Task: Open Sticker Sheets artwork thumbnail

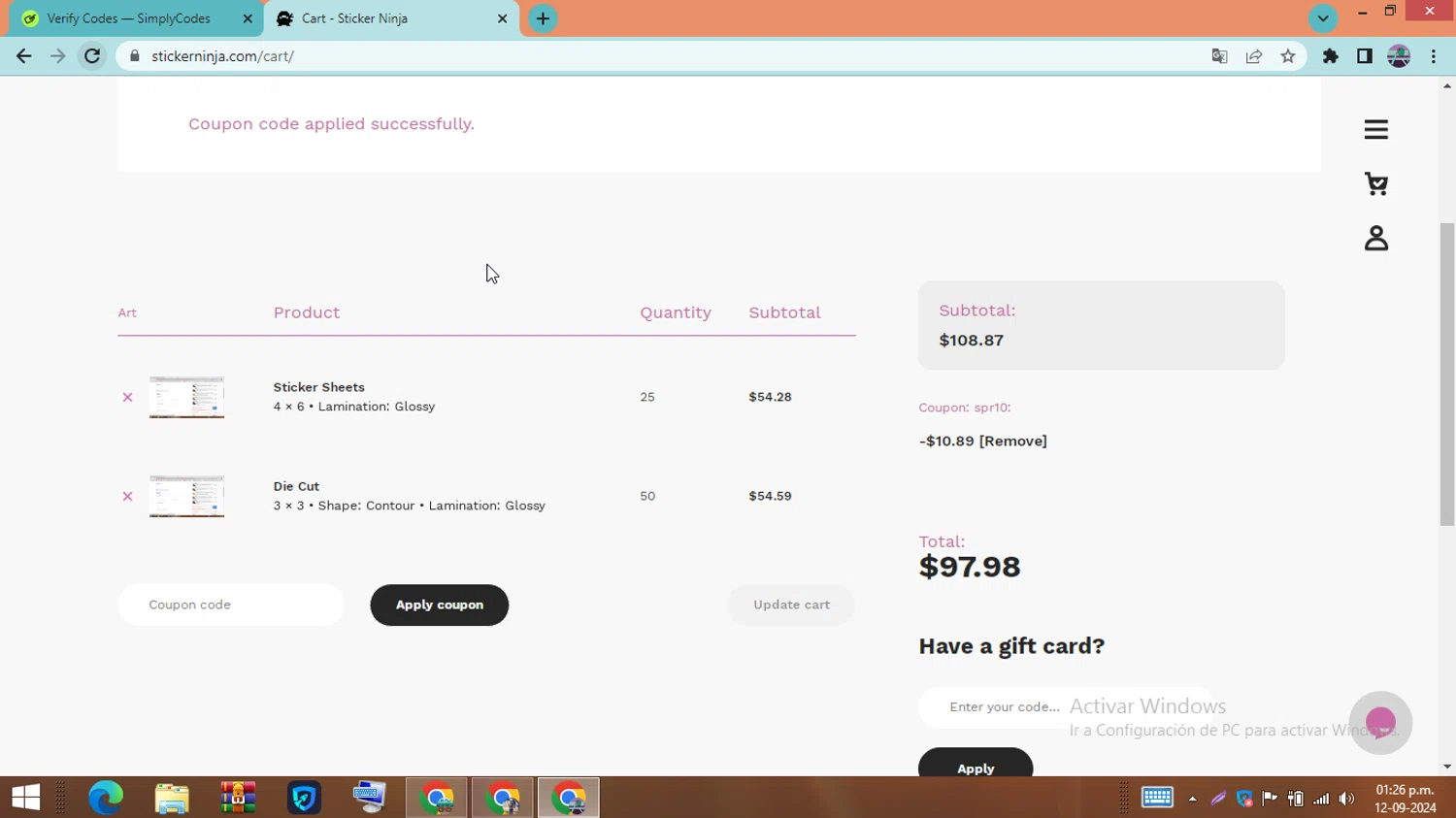Action: point(186,397)
